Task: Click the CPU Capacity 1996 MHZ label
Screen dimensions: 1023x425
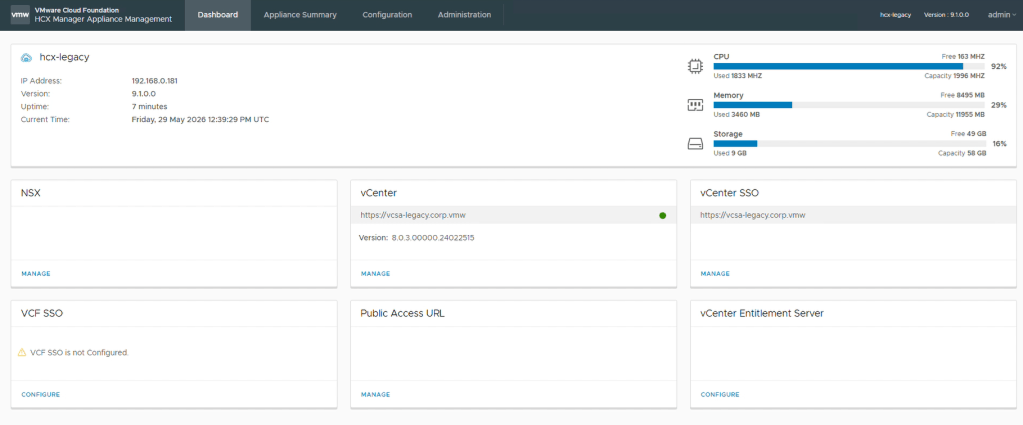Action: 955,76
